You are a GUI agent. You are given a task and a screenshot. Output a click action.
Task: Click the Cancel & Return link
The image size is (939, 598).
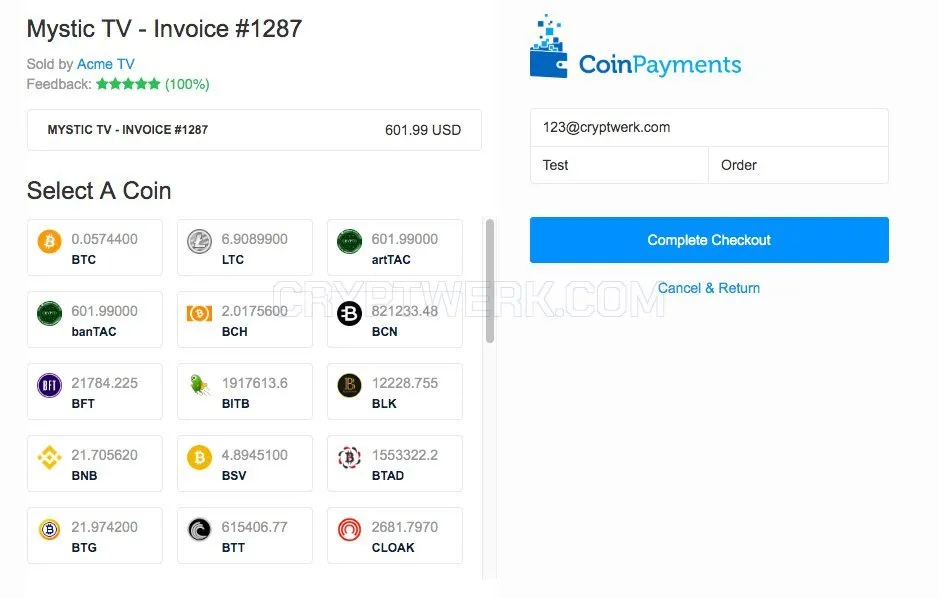tap(708, 288)
